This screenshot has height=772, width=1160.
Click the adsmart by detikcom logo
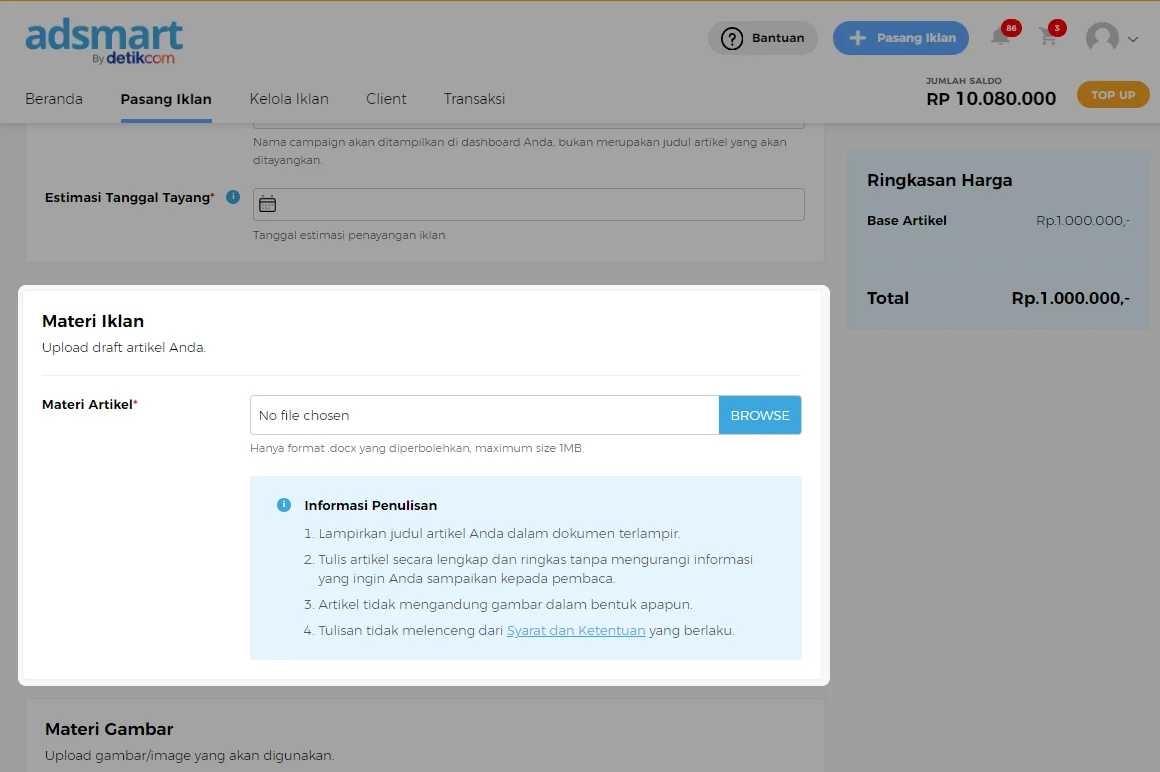[x=104, y=42]
